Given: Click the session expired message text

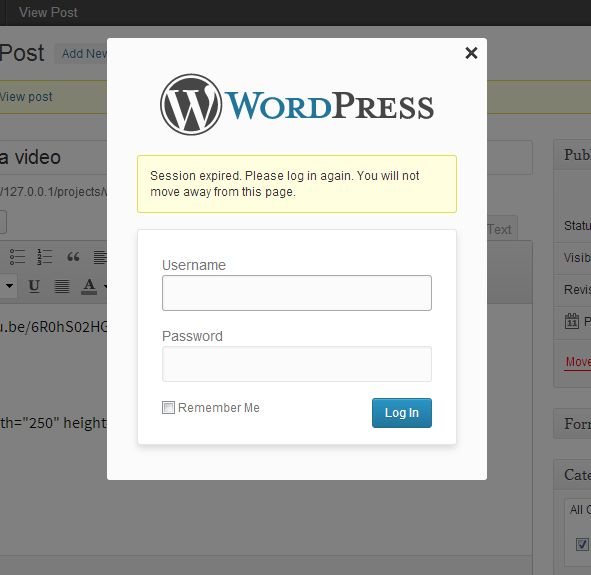Looking at the screenshot, I should click(x=285, y=184).
